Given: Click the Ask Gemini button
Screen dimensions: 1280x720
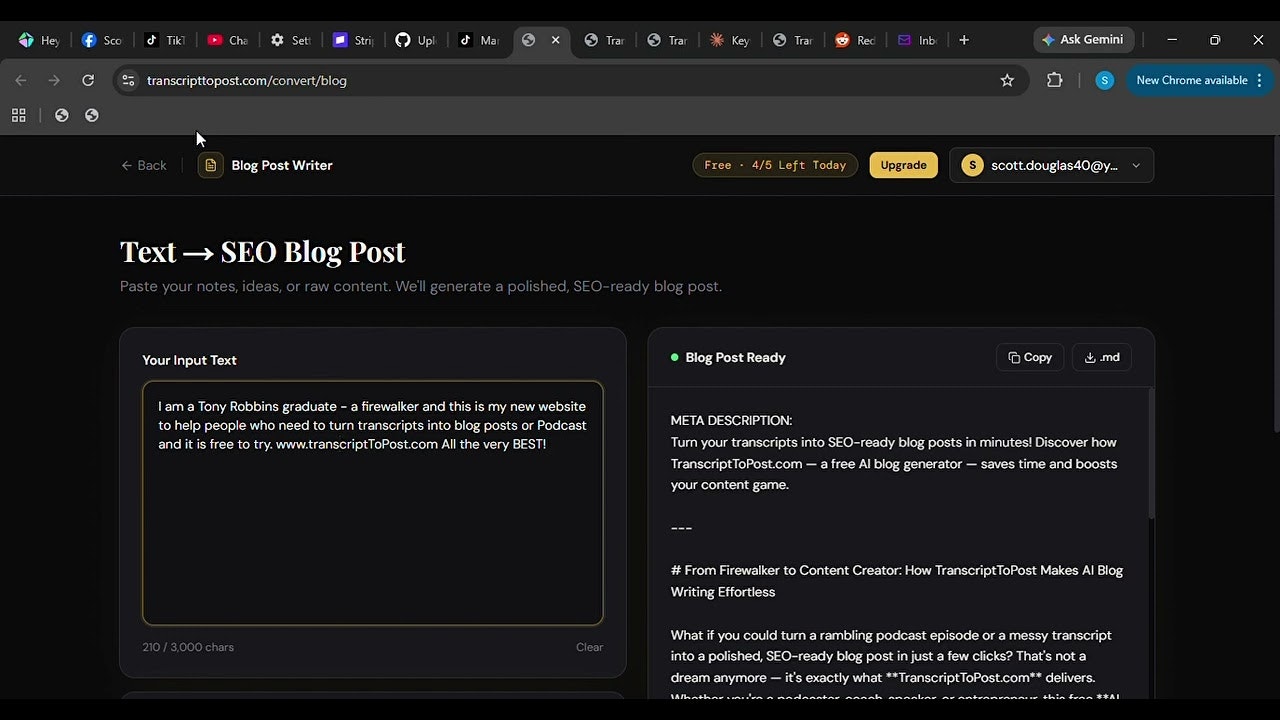Looking at the screenshot, I should click(1084, 40).
